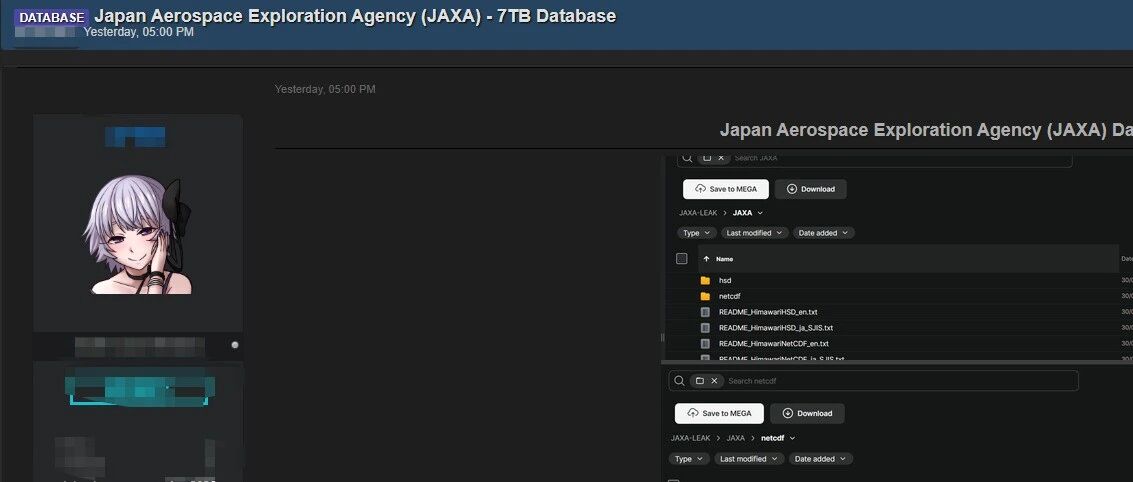Go to JAXA-LEAK breadcrumb in the upper panel
Viewport: 1133px width, 482px height.
click(699, 213)
